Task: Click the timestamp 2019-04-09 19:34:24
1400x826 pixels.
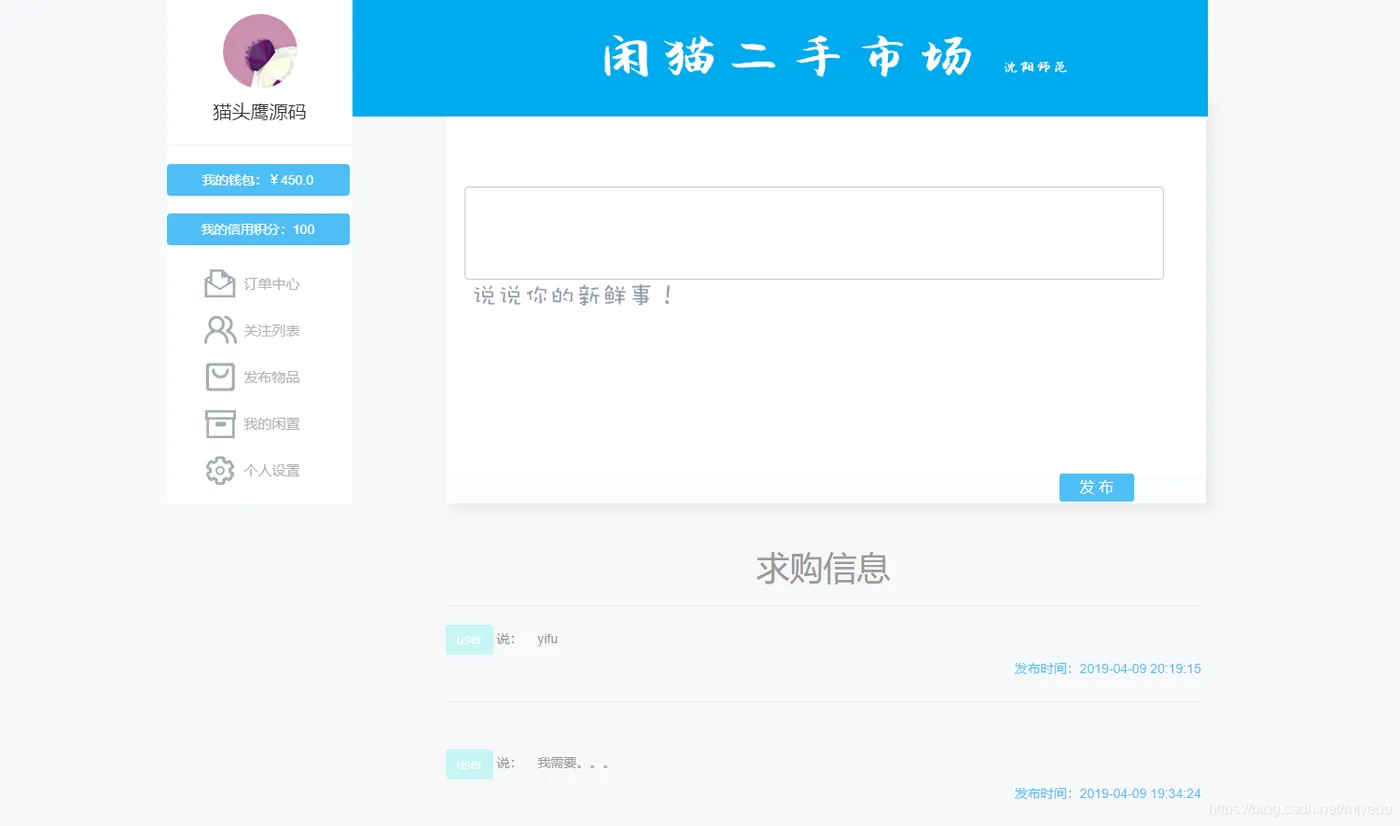Action: [x=1140, y=794]
